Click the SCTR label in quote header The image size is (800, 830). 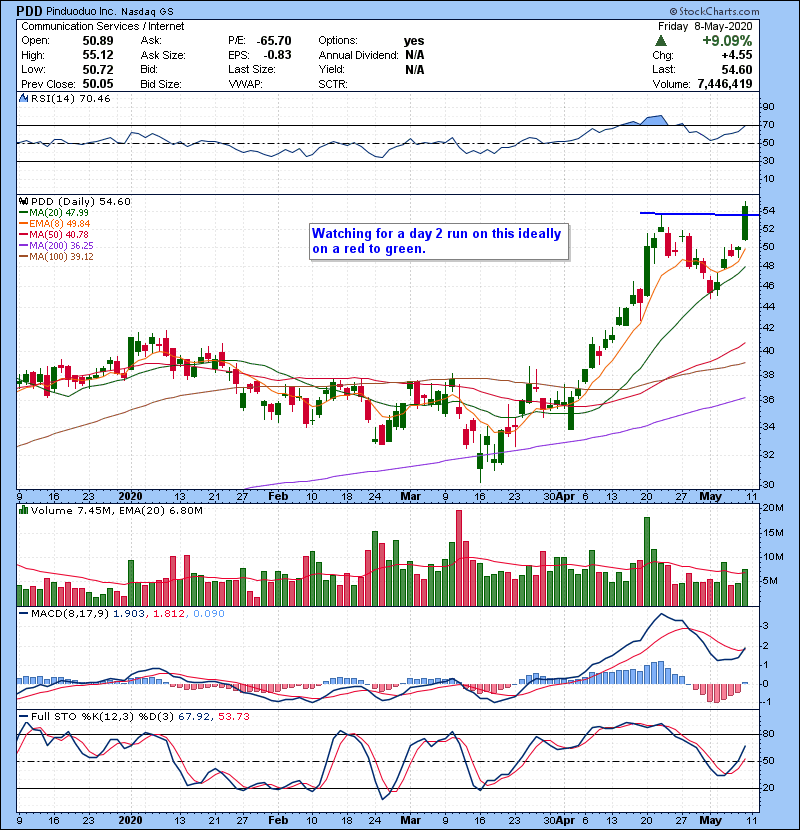(333, 84)
